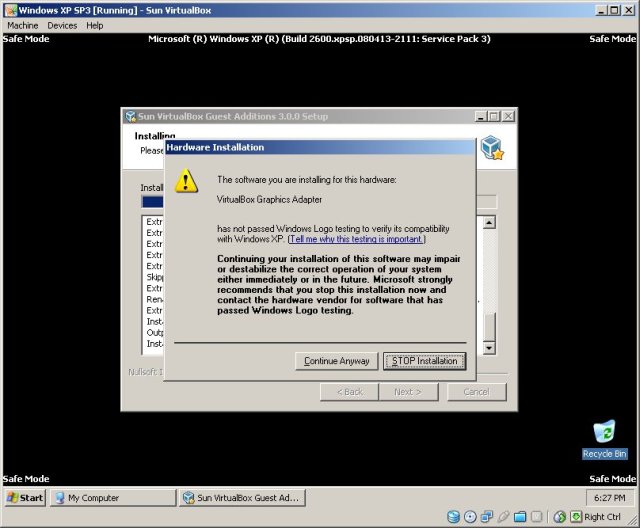
Task: Click the network adapter status icon
Action: [487, 517]
